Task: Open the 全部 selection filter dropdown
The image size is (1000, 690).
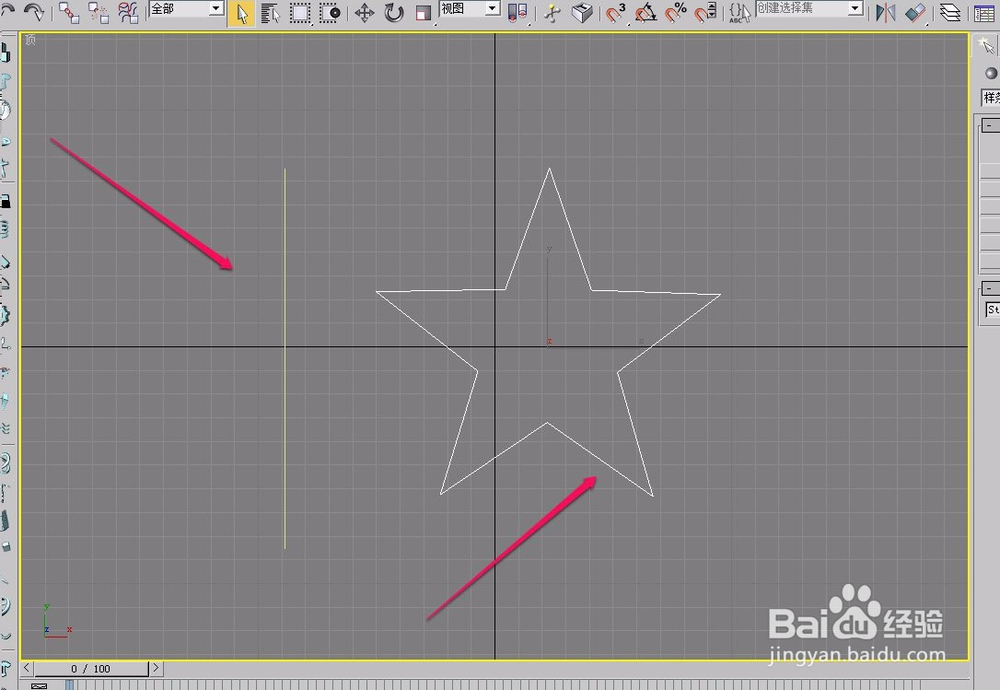Action: 185,9
